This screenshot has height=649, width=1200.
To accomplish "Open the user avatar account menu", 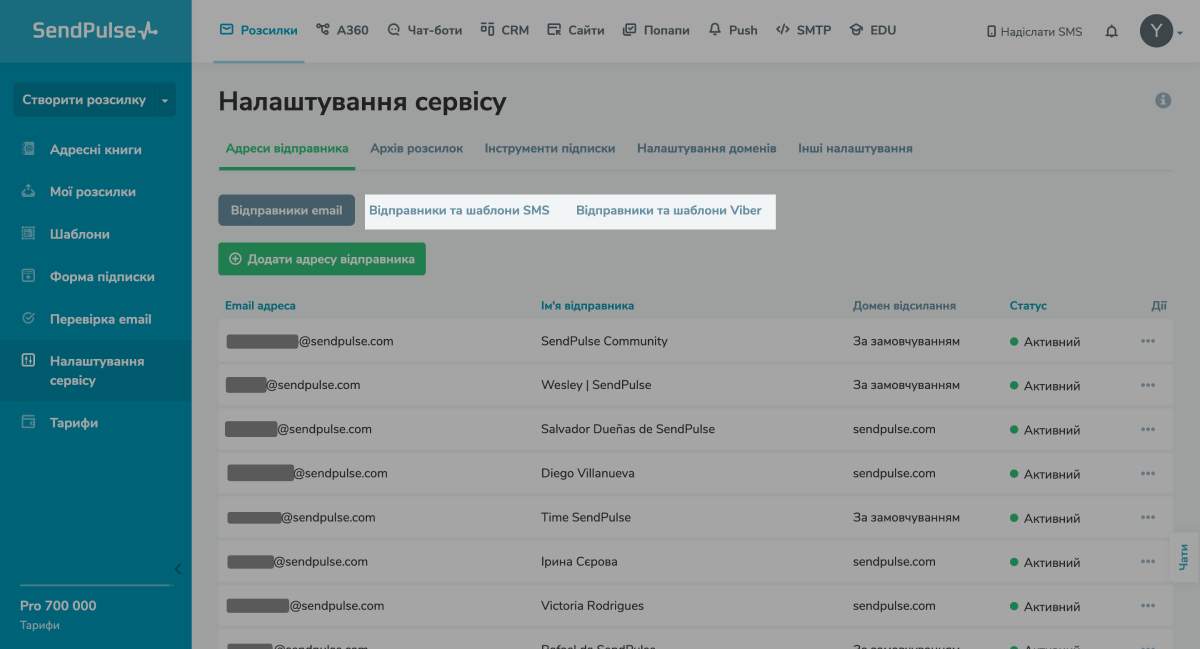I will [x=1159, y=31].
